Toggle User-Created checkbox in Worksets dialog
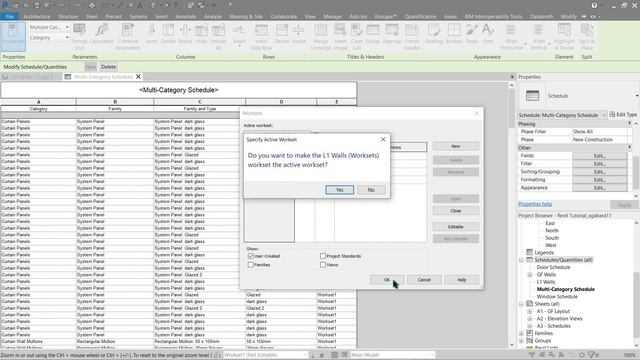This screenshot has width=640, height=360. (251, 256)
